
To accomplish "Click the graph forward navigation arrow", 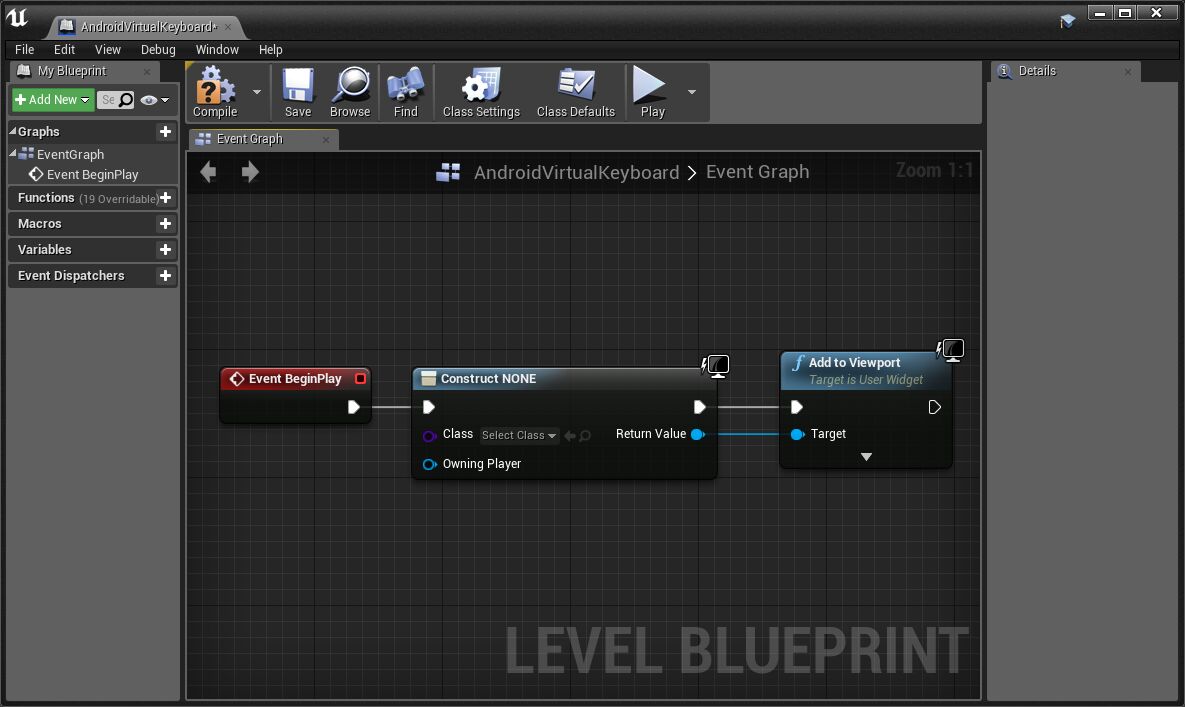I will pyautogui.click(x=250, y=172).
